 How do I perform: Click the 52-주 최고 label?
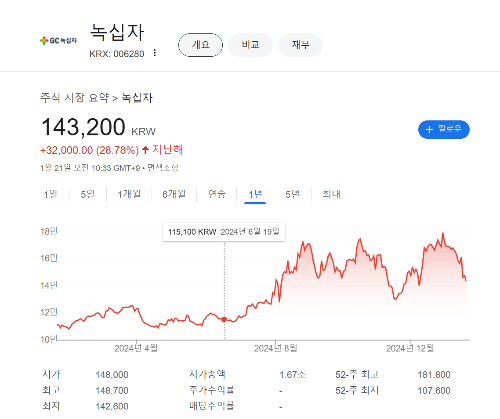357,375
